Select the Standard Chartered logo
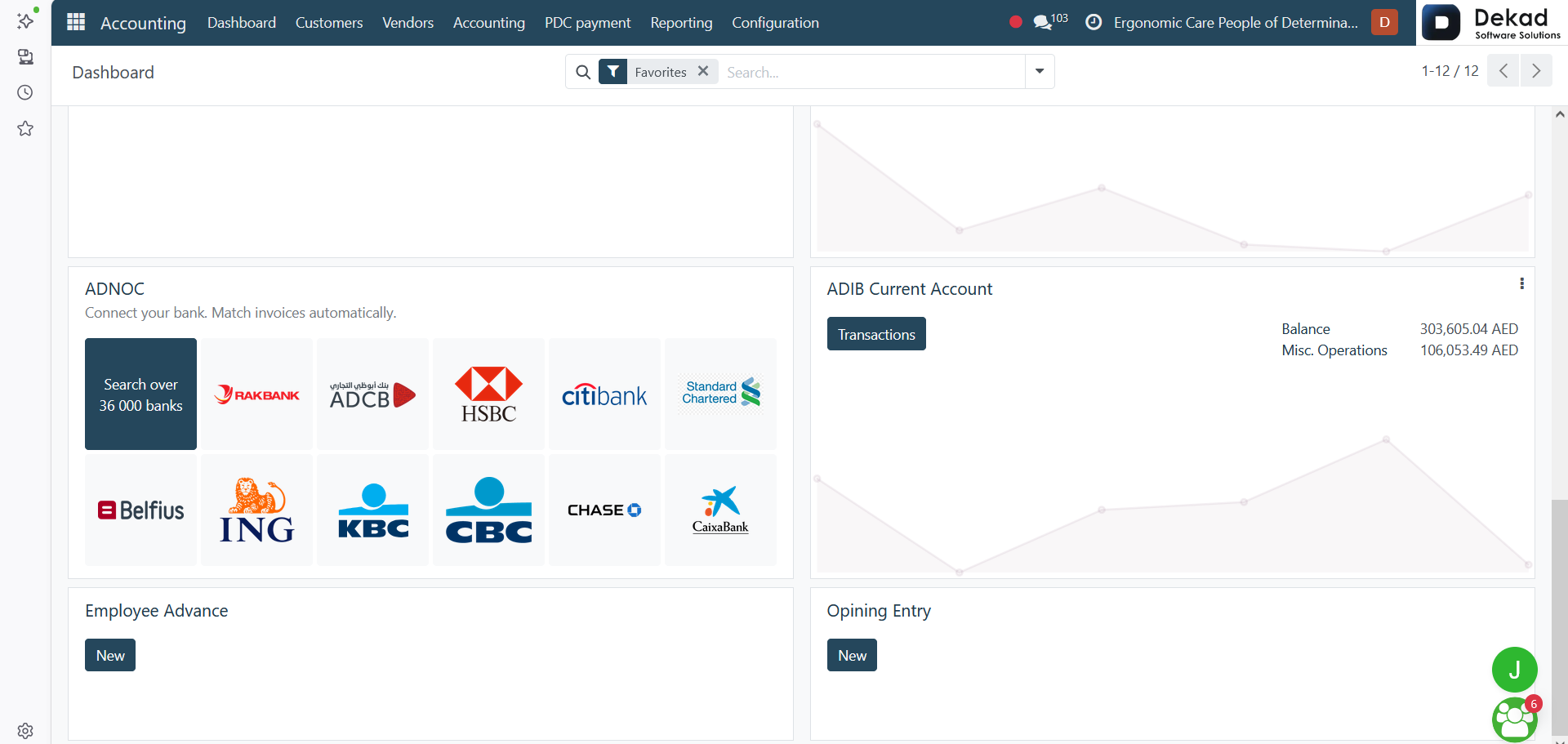The height and width of the screenshot is (744, 1568). click(720, 394)
